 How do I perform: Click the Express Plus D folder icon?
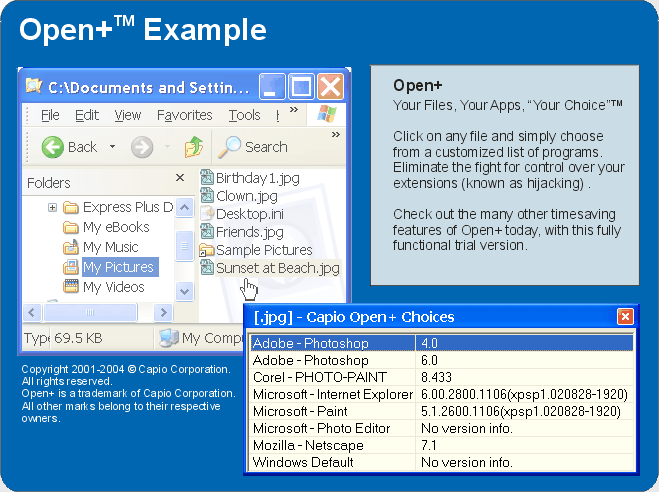[x=71, y=207]
